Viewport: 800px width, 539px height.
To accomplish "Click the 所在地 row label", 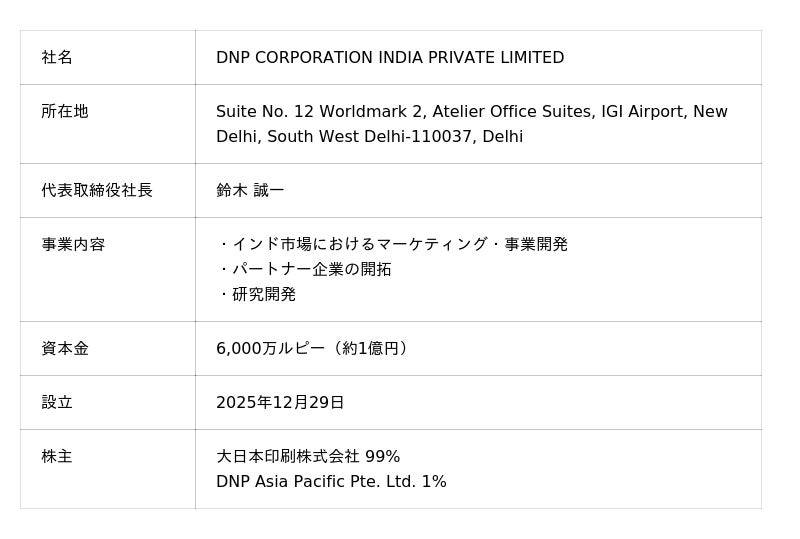I will [65, 112].
